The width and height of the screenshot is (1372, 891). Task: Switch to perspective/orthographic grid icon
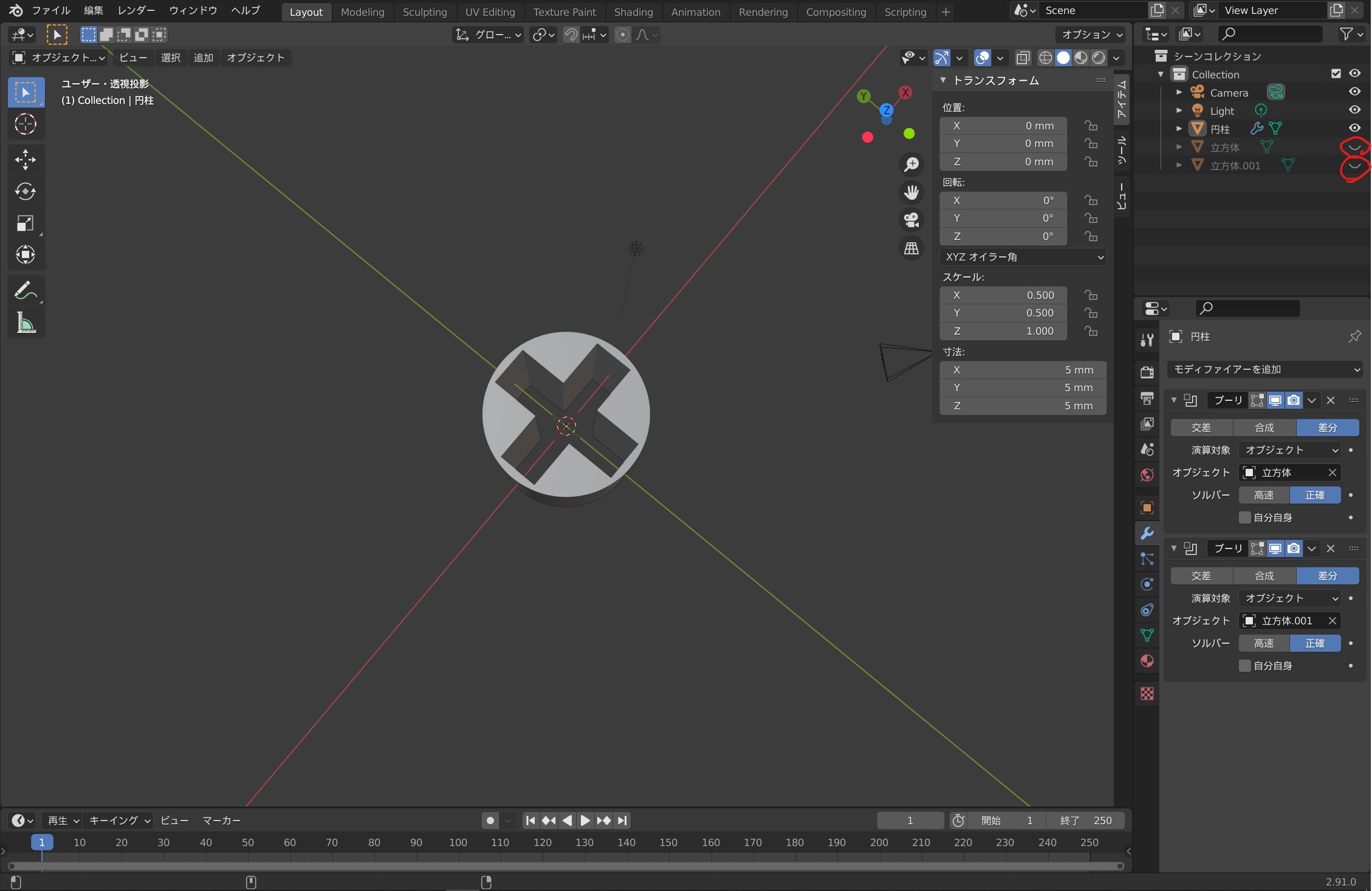click(911, 248)
